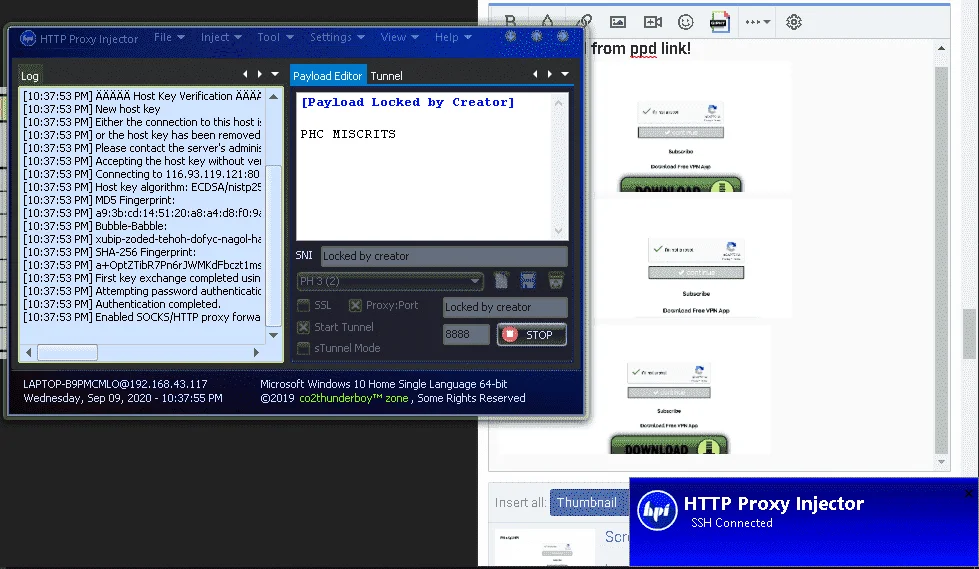Image resolution: width=979 pixels, height=569 pixels.
Task: Switch to the Tunnel tab
Action: click(386, 76)
